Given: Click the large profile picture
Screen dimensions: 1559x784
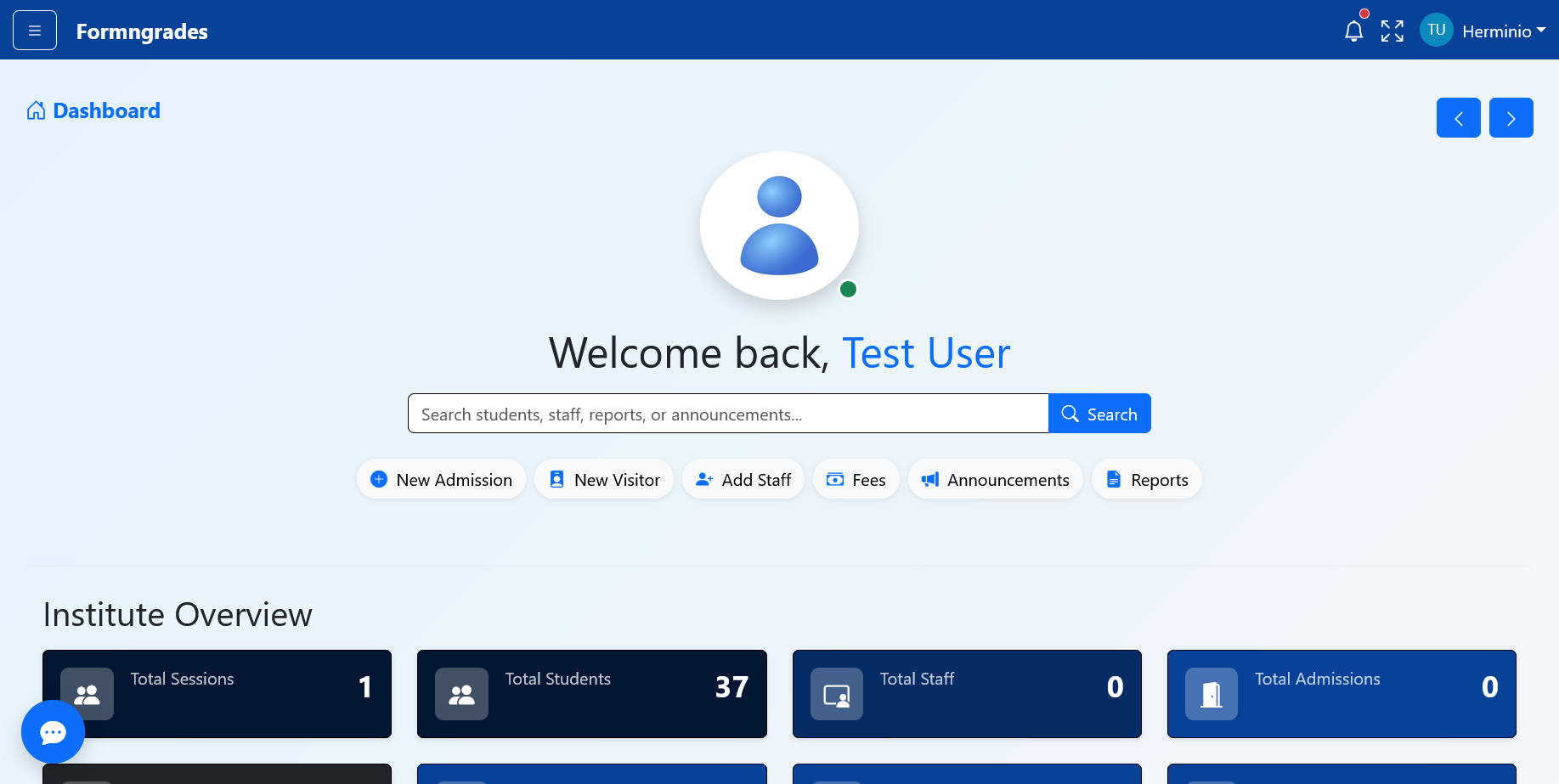Looking at the screenshot, I should click(x=779, y=226).
